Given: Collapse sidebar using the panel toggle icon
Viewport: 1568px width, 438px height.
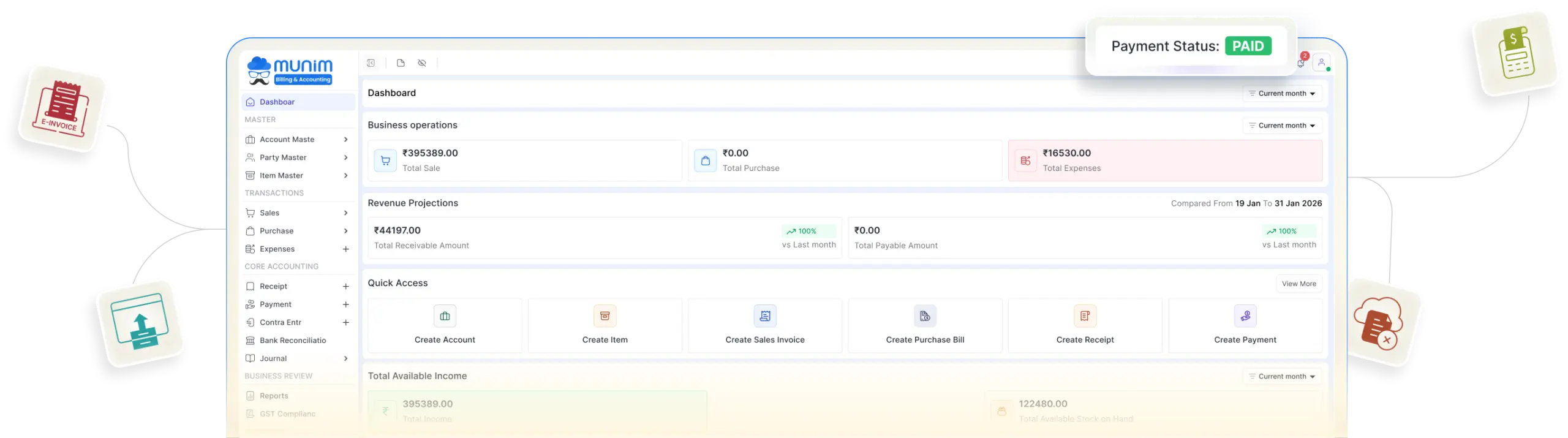Looking at the screenshot, I should (371, 63).
